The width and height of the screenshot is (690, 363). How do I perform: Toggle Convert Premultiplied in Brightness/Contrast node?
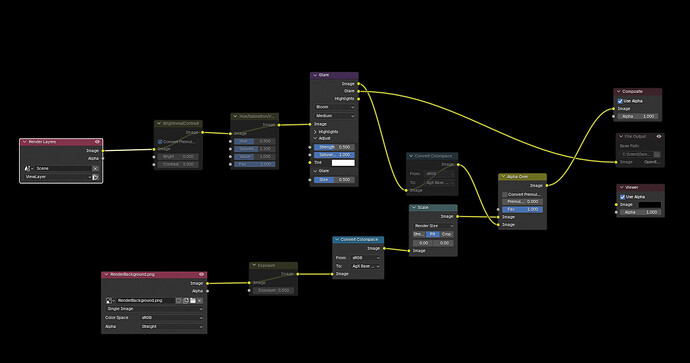click(160, 142)
